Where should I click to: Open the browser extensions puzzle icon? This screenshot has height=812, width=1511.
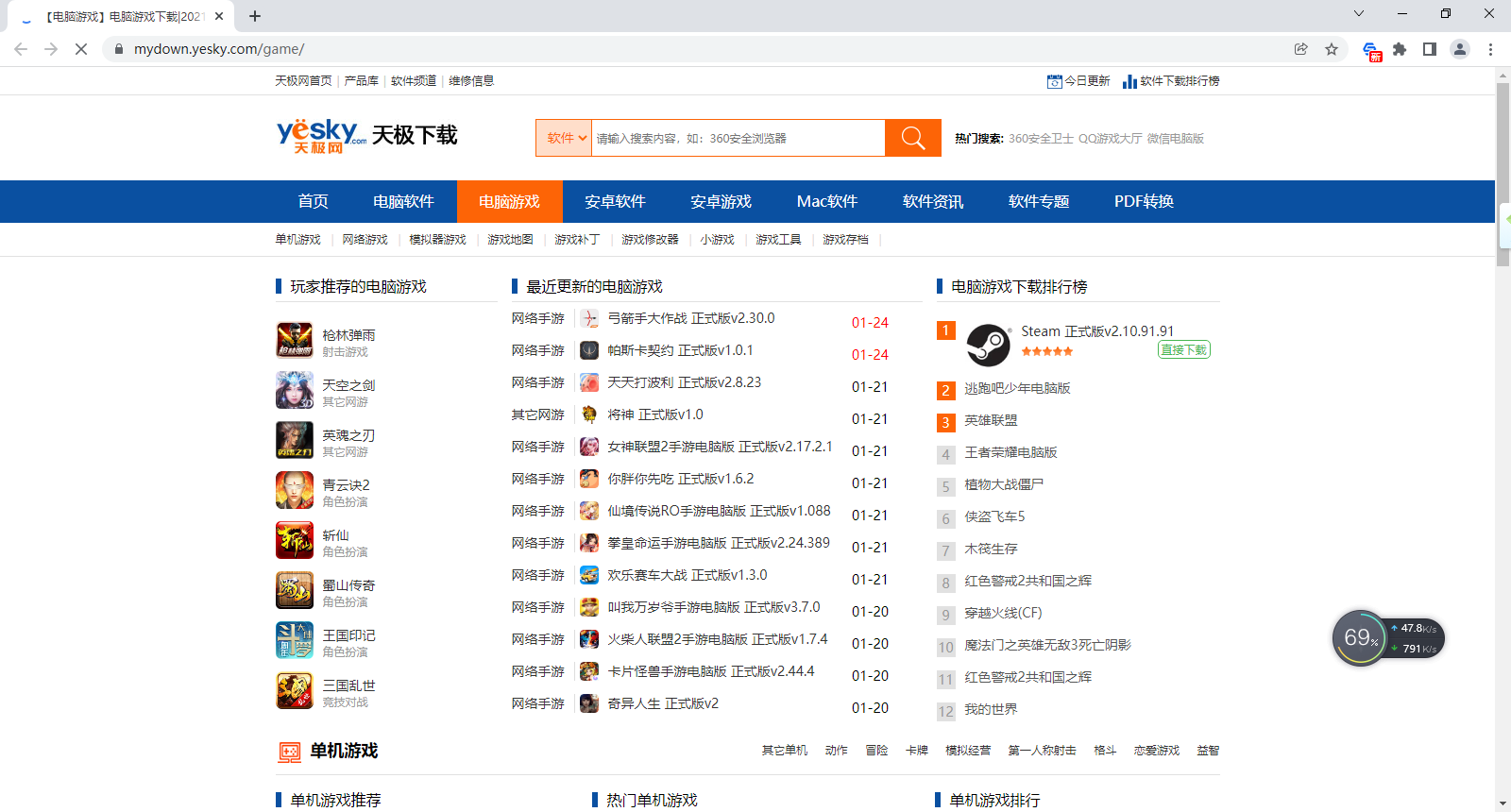click(x=1400, y=49)
